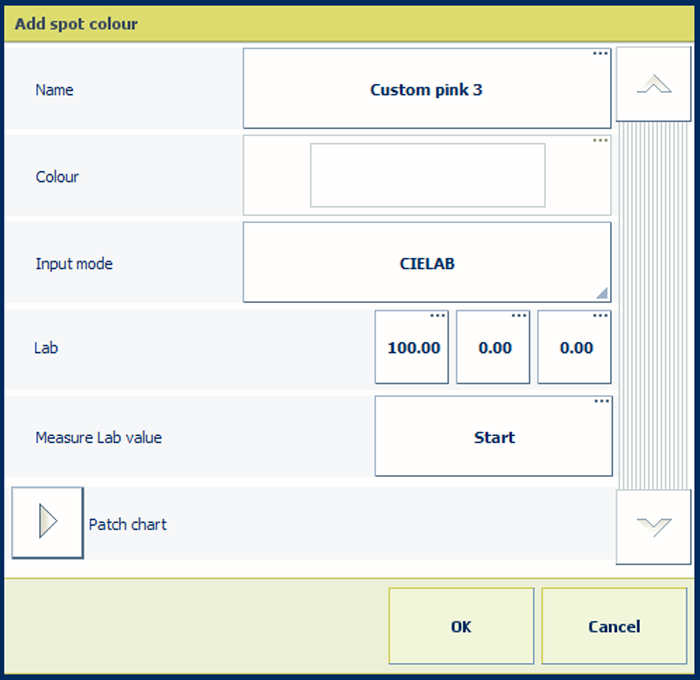Image resolution: width=700 pixels, height=680 pixels.
Task: Cancel the Add spot colour dialog
Action: click(614, 626)
